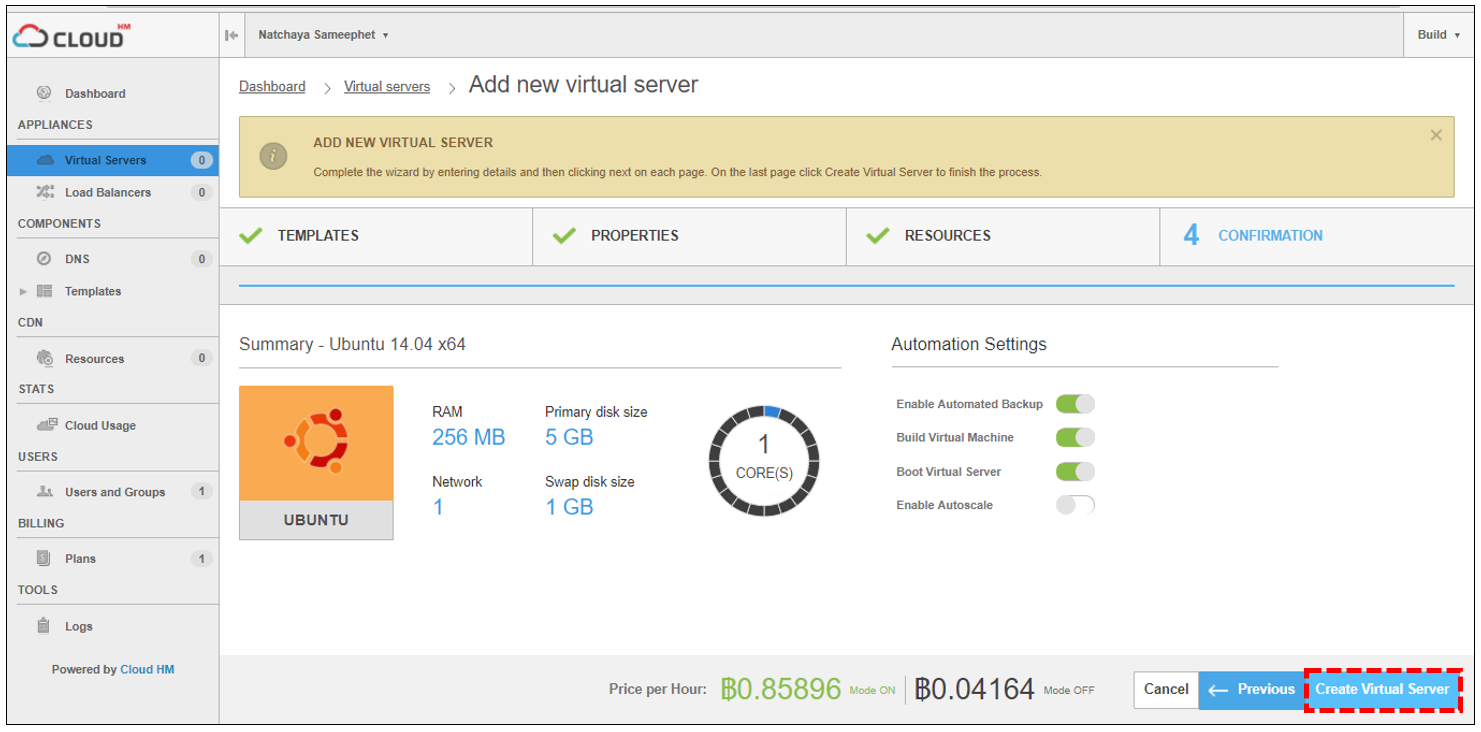Click the CDN Resources icon
Viewport: 1481px width, 732px height.
[44, 358]
